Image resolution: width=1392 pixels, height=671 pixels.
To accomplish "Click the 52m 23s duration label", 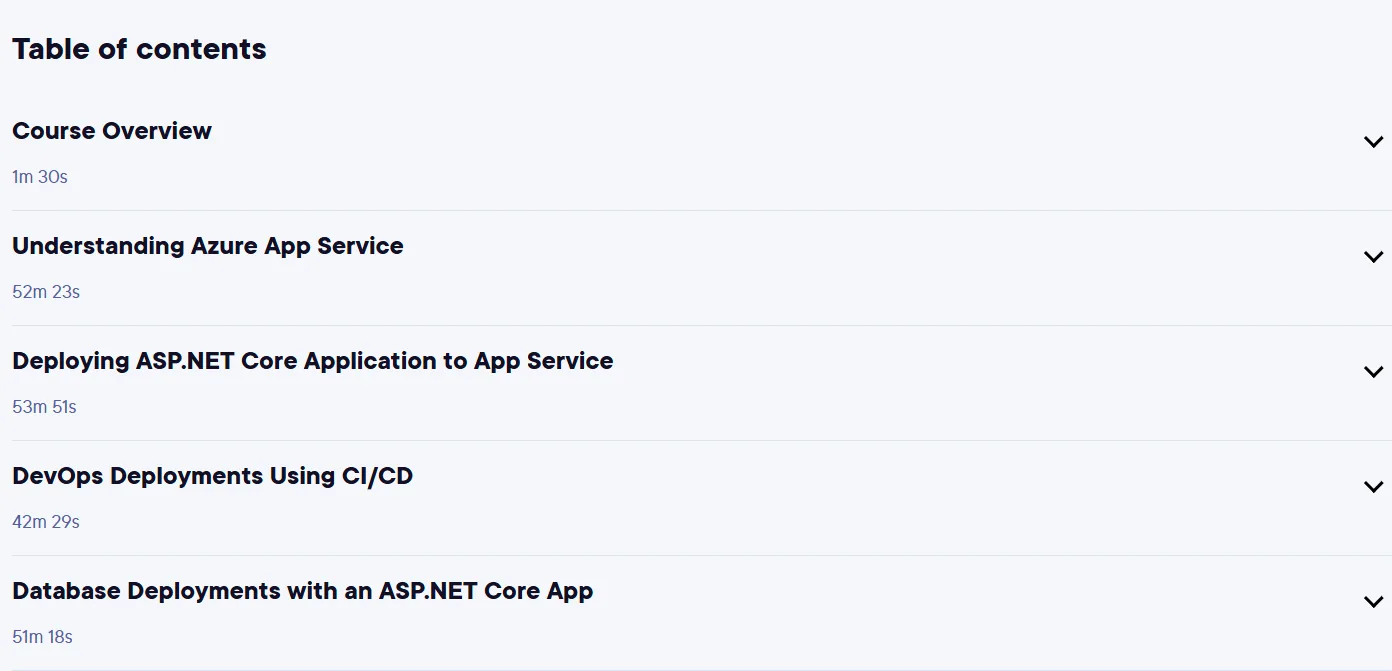I will click(x=46, y=292).
